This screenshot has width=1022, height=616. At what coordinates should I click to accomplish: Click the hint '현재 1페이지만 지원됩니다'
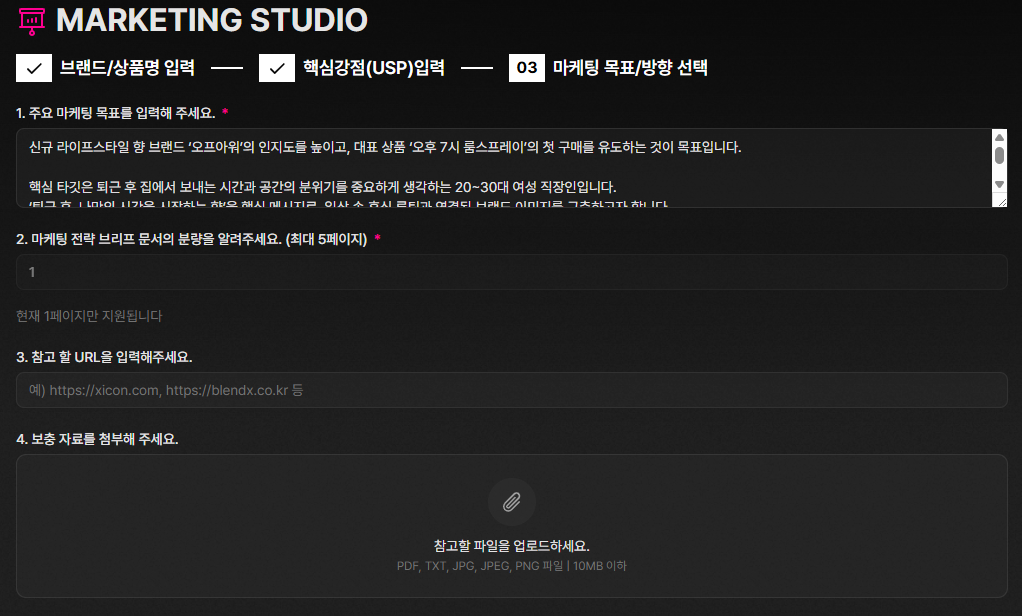[x=89, y=316]
